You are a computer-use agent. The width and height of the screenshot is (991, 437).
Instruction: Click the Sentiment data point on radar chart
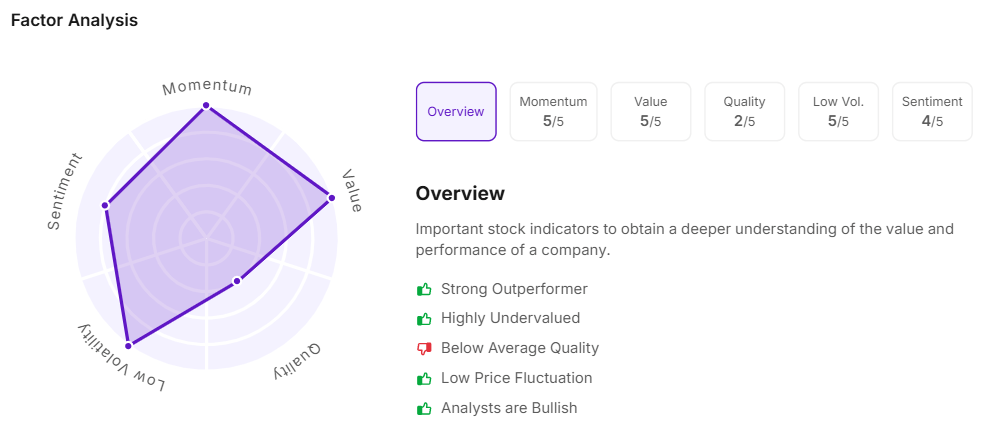[x=105, y=207]
